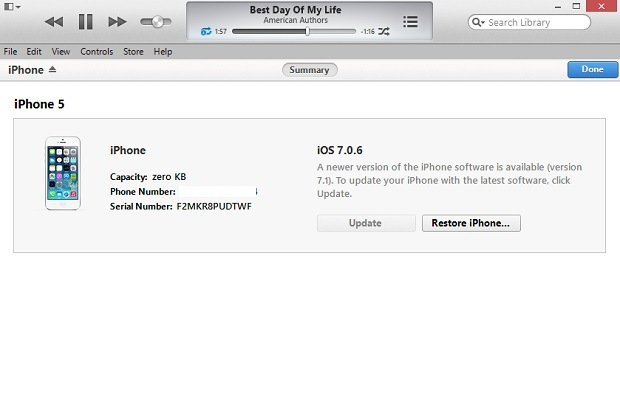620x405 pixels.
Task: Open window menu dropdown at top-left
Action: (x=12, y=7)
